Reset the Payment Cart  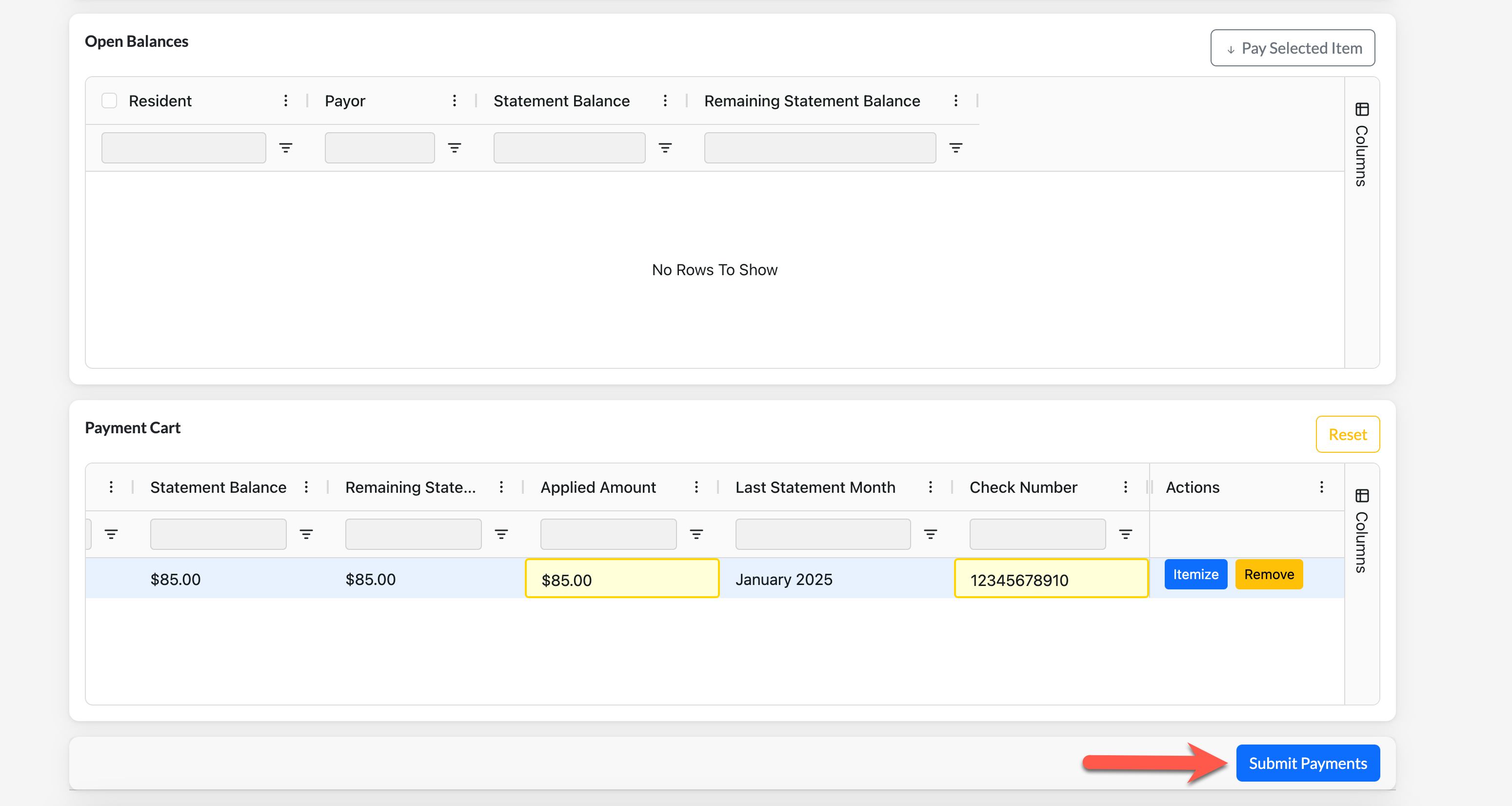coord(1347,434)
